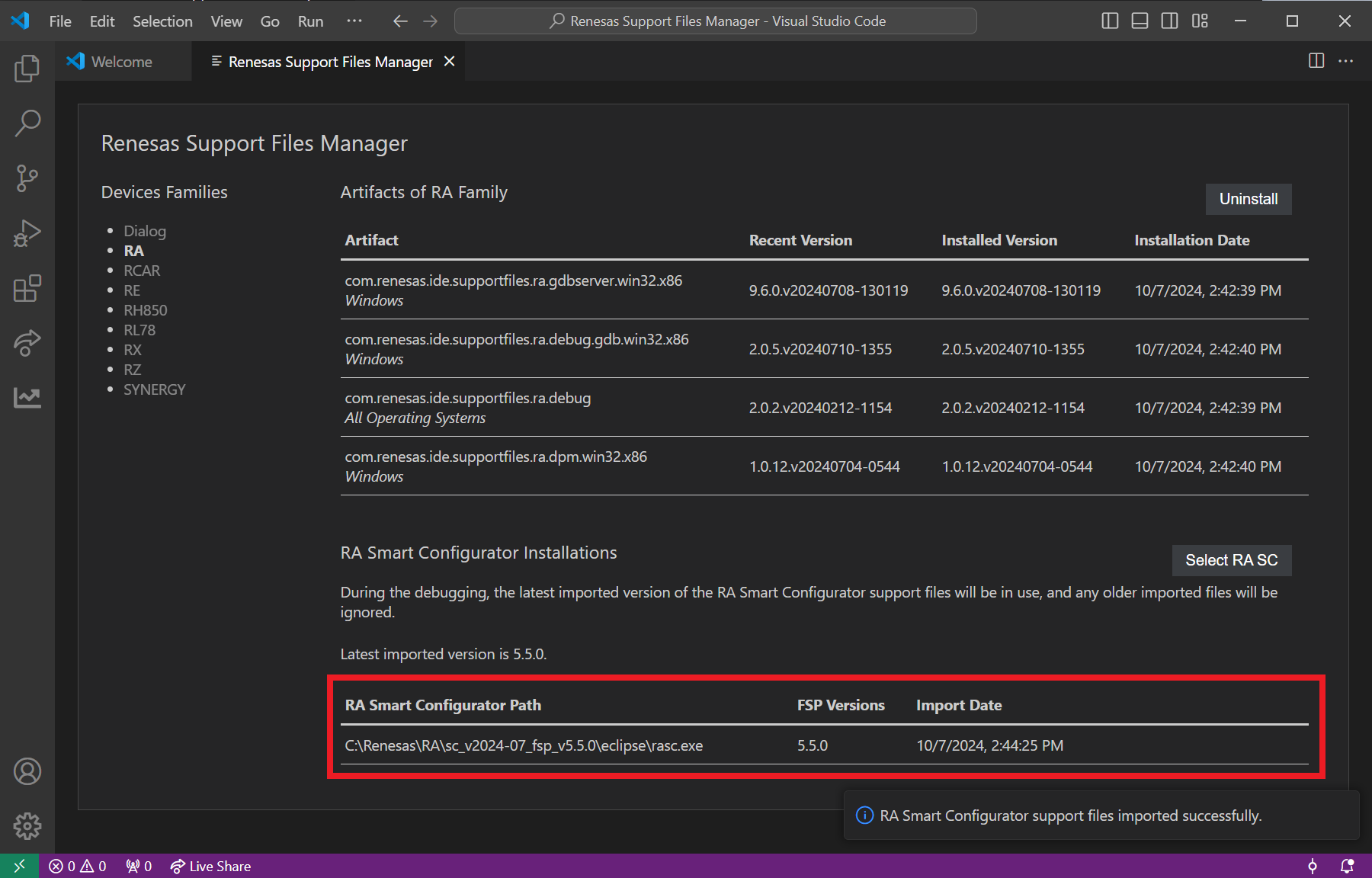The height and width of the screenshot is (878, 1372).
Task: Open the editor More Actions ellipsis
Action: [1346, 61]
